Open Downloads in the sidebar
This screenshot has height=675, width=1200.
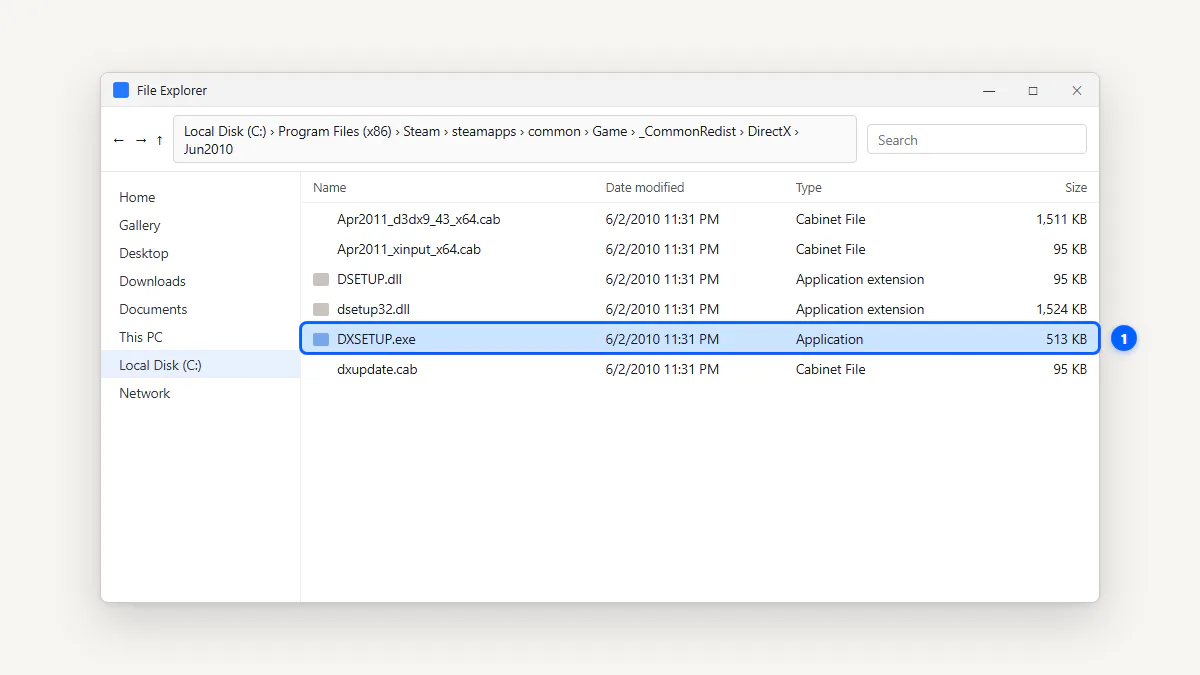coord(200,281)
